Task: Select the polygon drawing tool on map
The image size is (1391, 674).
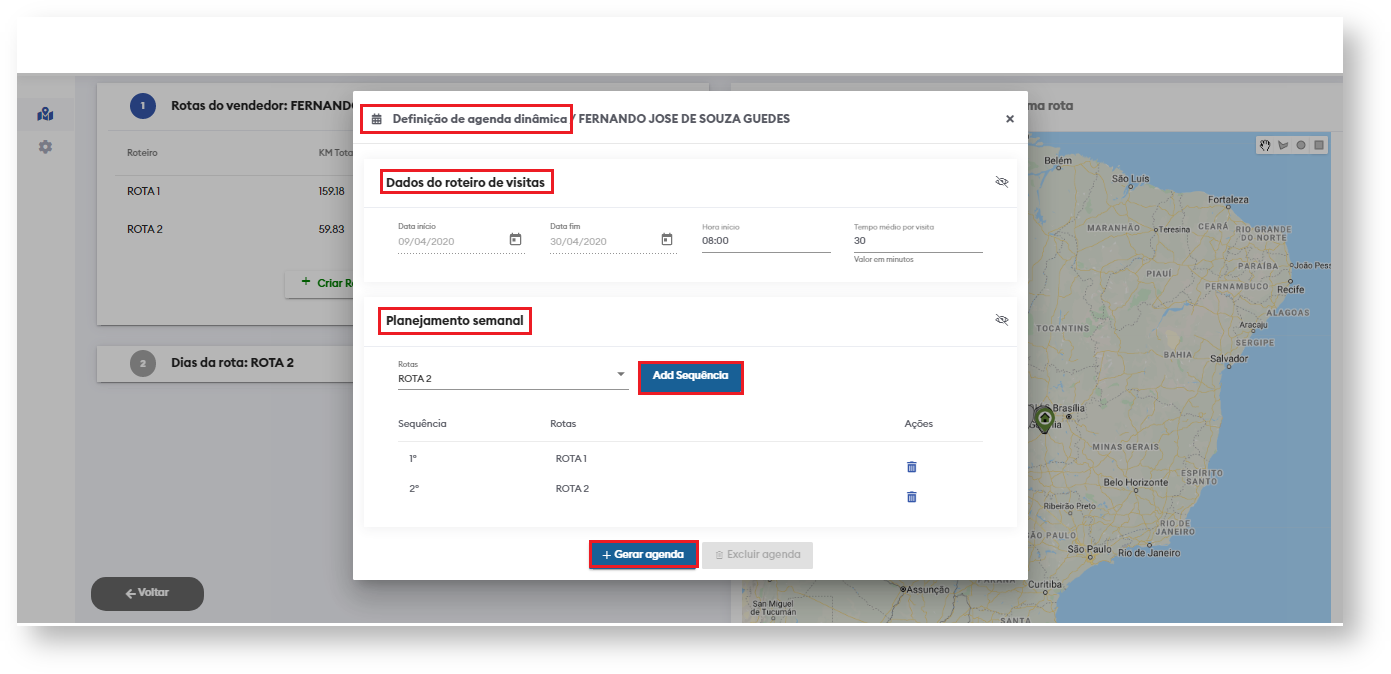Action: (x=1283, y=145)
